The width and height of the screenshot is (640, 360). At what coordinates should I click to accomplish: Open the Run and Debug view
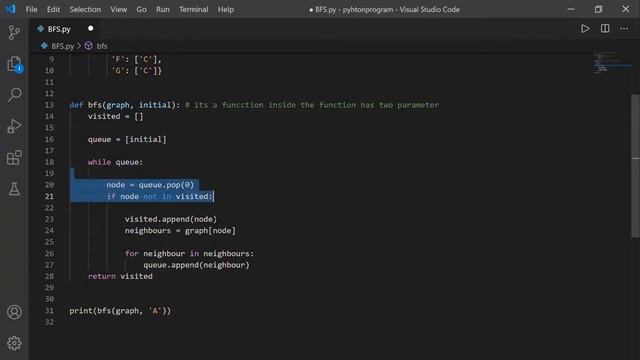pyautogui.click(x=14, y=126)
